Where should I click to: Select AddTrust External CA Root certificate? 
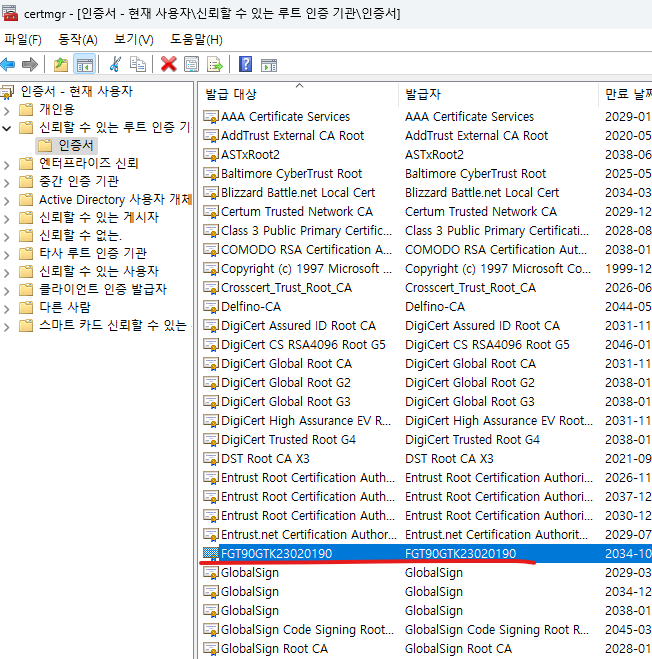(426, 135)
